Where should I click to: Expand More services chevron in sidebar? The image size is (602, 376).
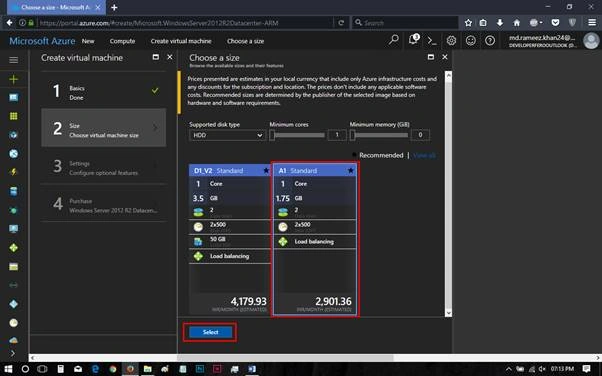13,353
